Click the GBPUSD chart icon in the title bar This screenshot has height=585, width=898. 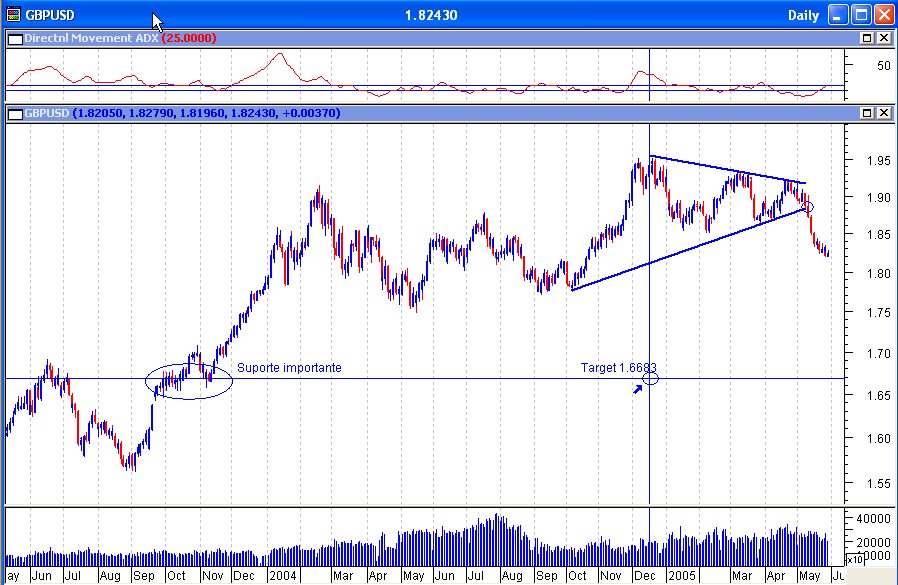[x=12, y=14]
